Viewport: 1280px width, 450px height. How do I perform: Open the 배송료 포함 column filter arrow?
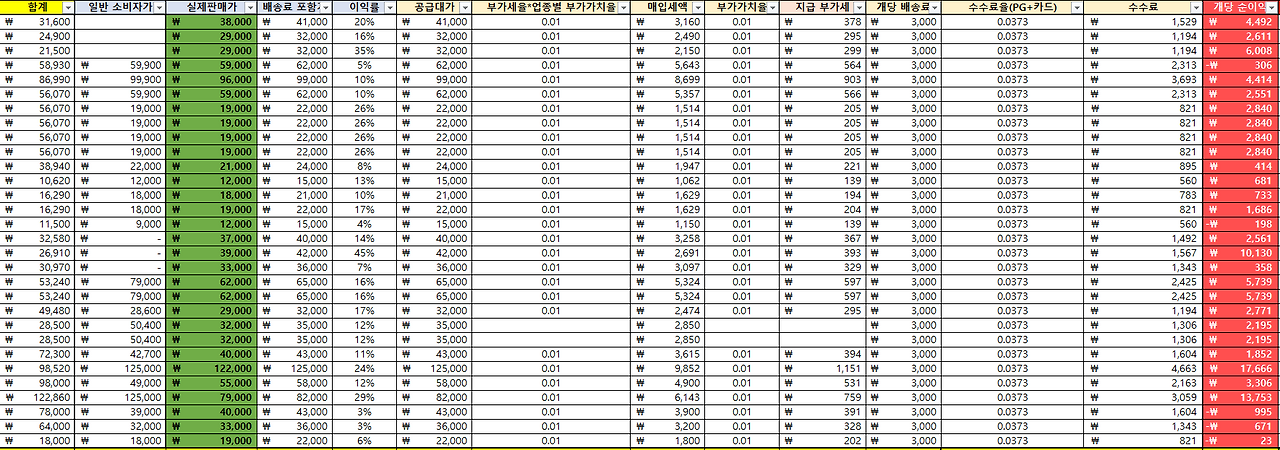pyautogui.click(x=326, y=7)
